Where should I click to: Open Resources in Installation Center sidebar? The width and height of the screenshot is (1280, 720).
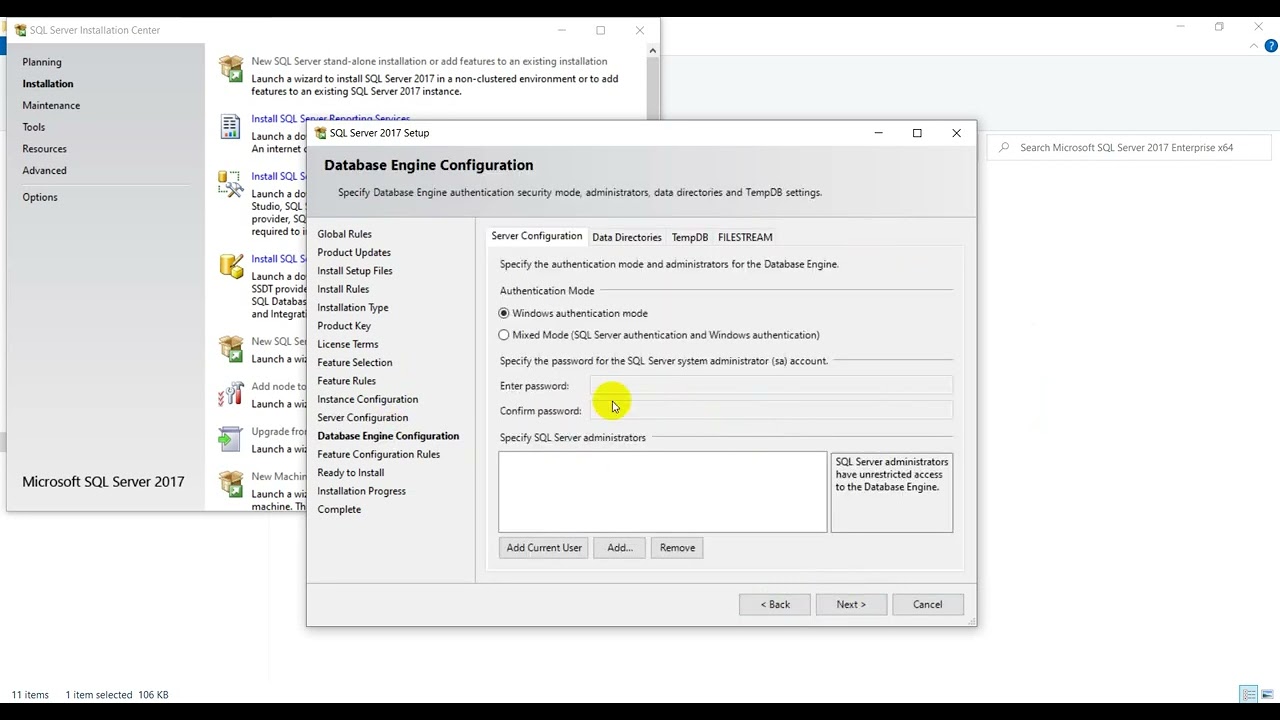pyautogui.click(x=45, y=149)
